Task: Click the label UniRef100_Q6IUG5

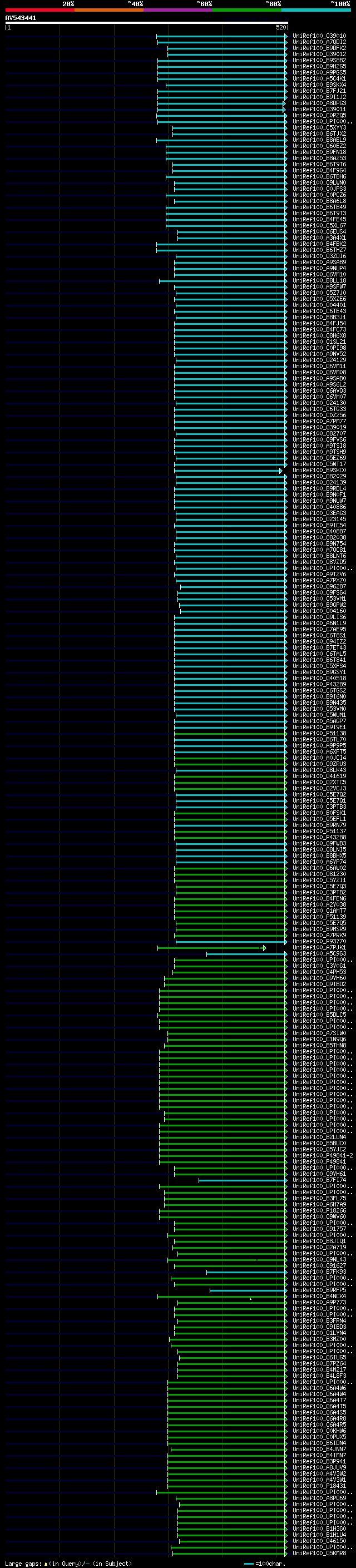Action: (319, 1357)
